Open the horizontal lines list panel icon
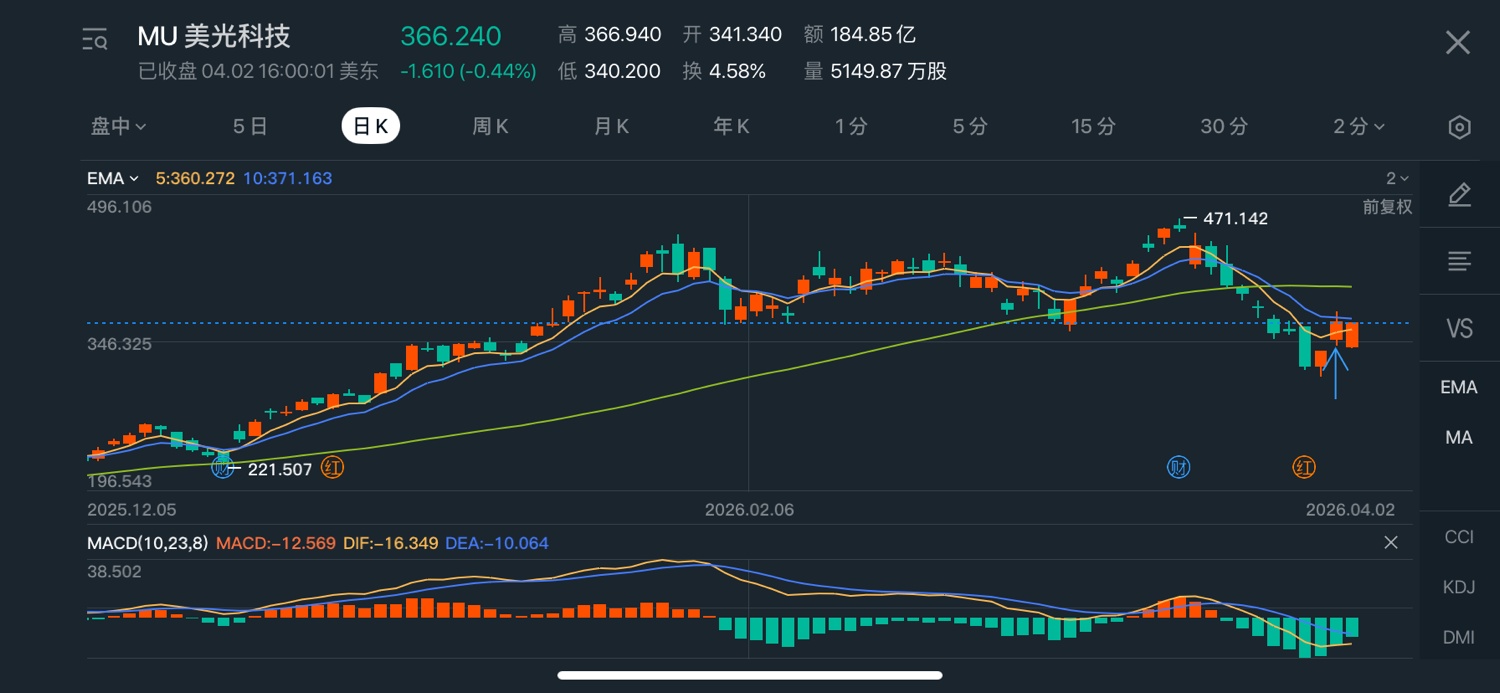 point(1459,262)
